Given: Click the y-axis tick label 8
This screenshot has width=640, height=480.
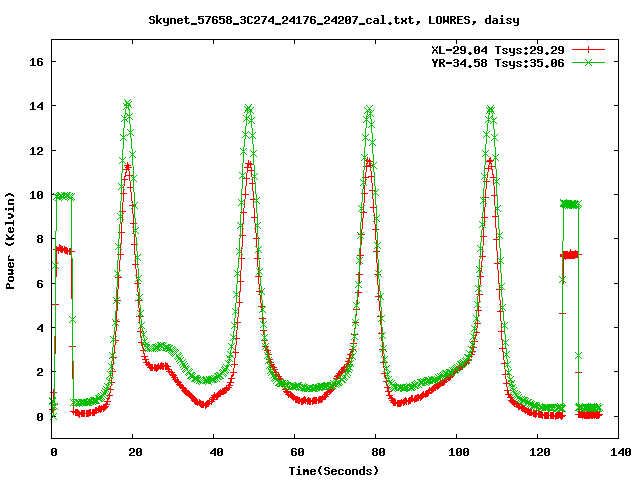Looking at the screenshot, I should click(40, 239).
